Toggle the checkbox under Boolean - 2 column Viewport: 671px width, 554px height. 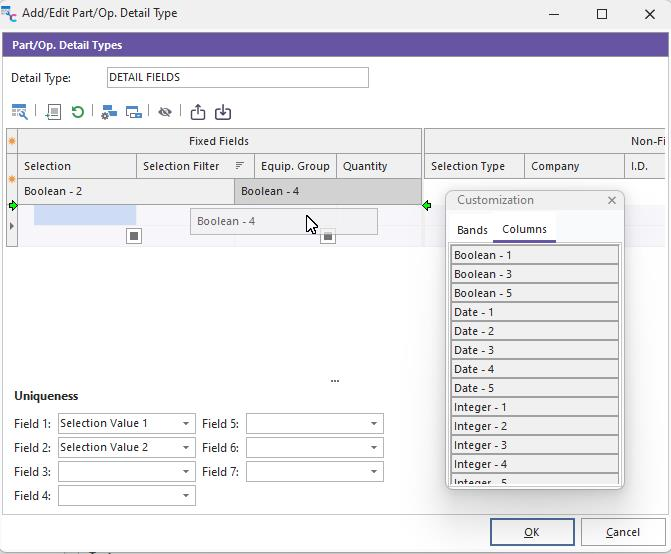(134, 236)
